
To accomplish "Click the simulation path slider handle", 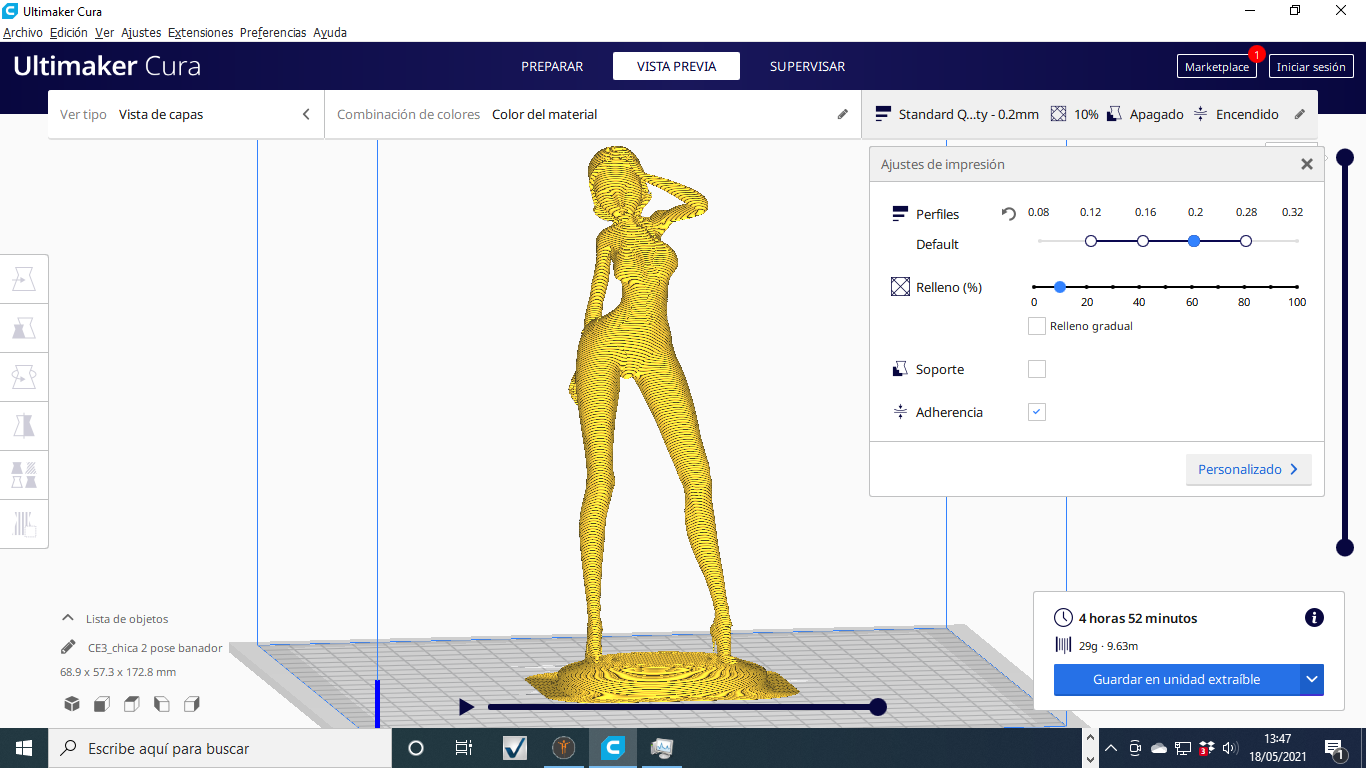I will 878,707.
